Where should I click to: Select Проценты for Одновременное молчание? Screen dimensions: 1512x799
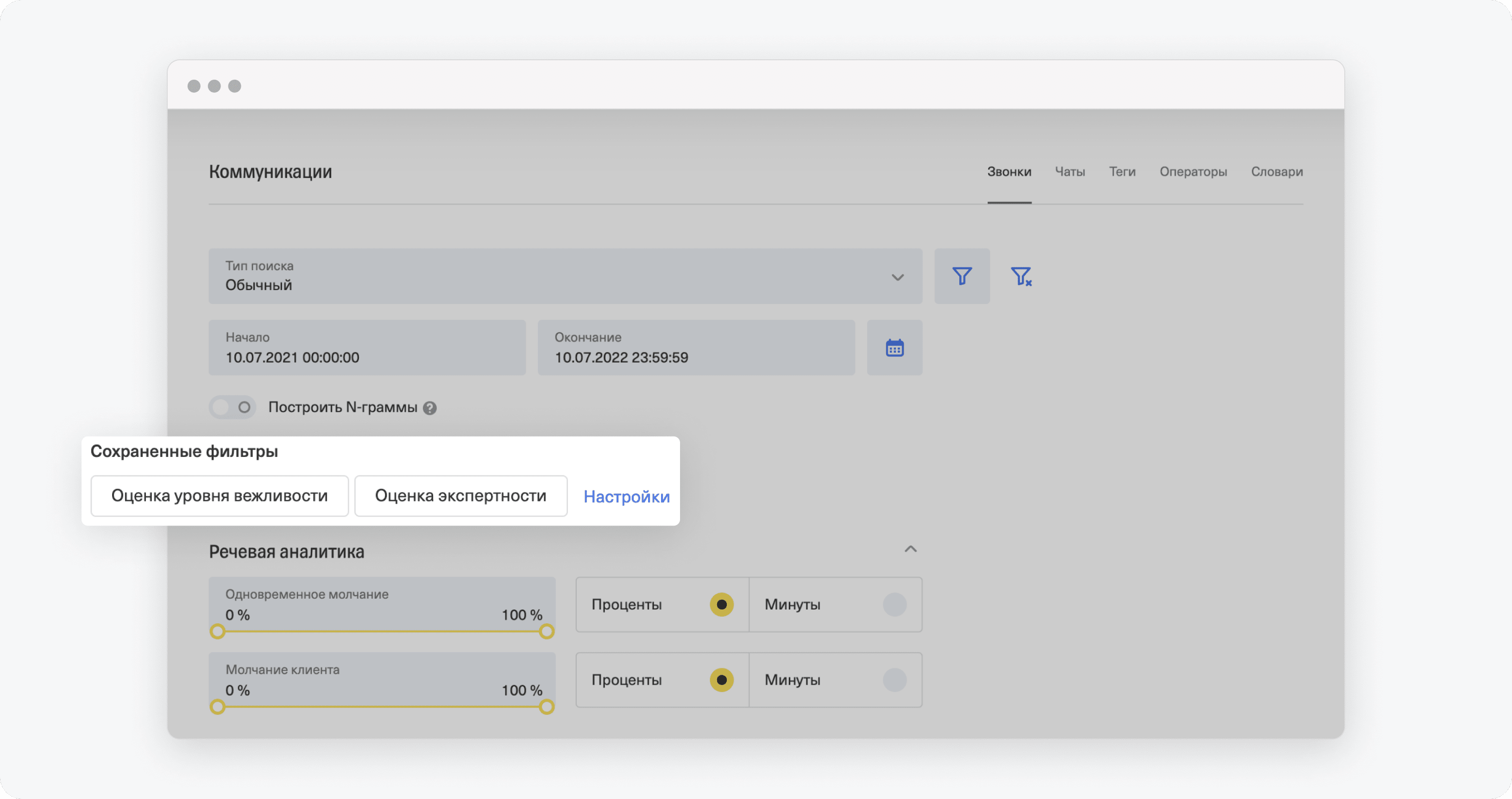pyautogui.click(x=662, y=605)
